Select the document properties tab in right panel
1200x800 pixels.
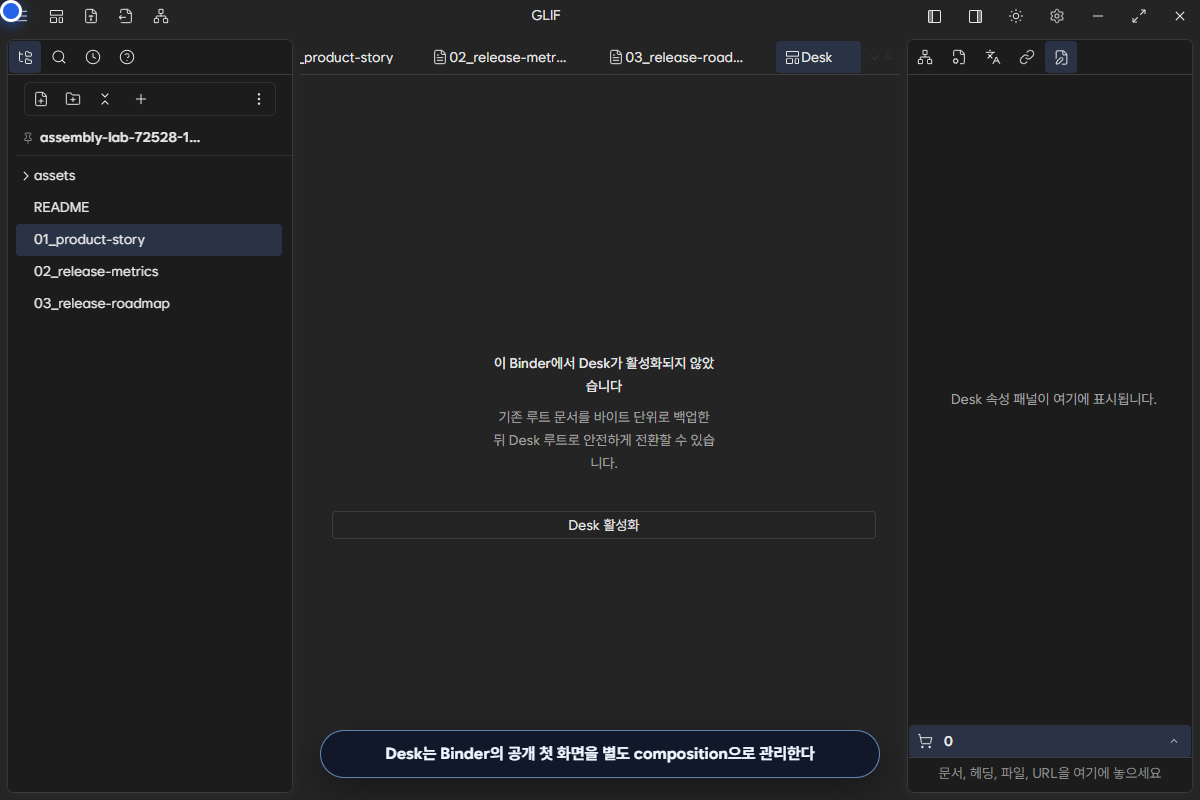[1061, 57]
